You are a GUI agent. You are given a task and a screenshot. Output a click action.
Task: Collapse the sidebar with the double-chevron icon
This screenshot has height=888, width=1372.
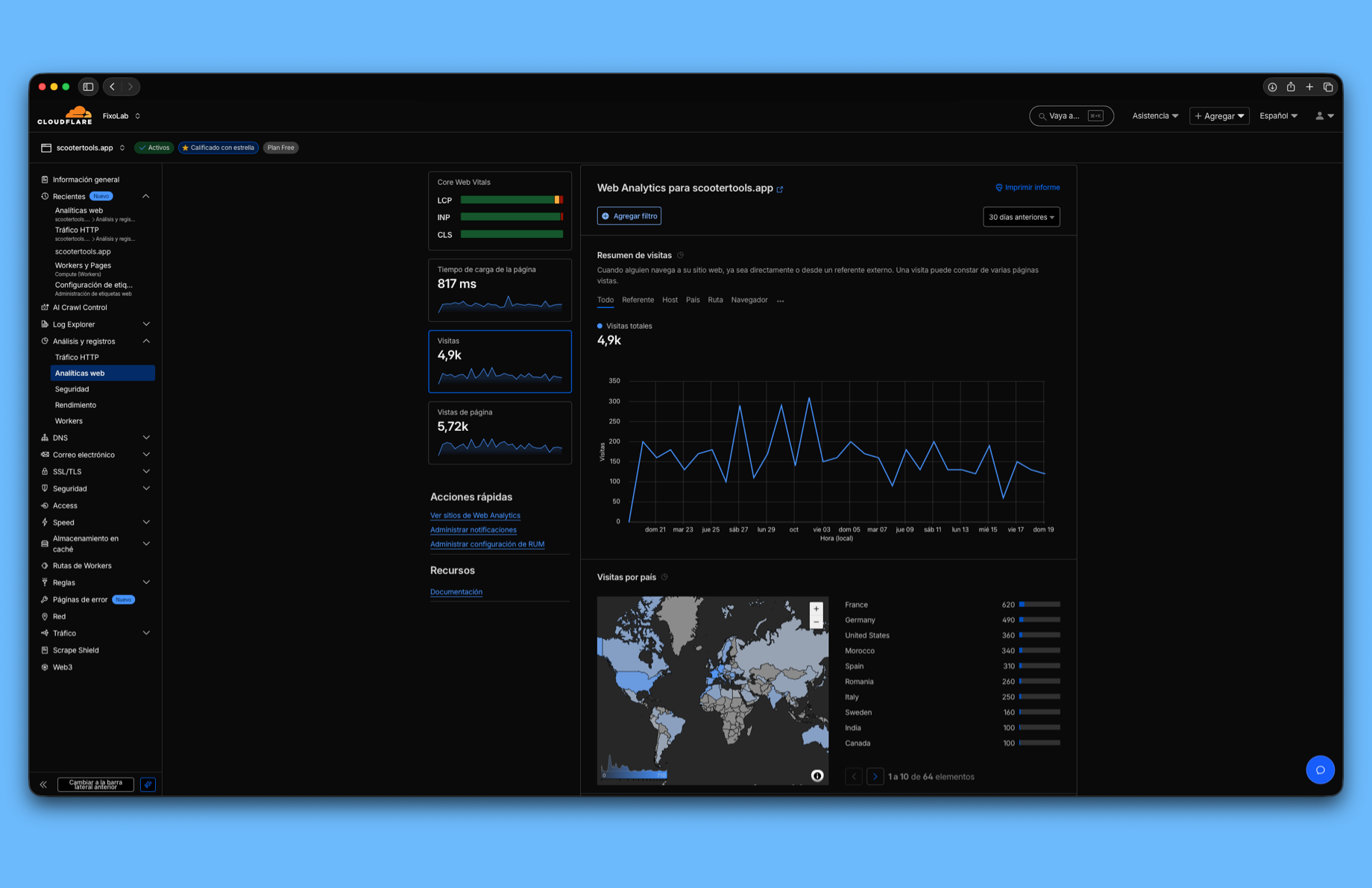click(43, 784)
